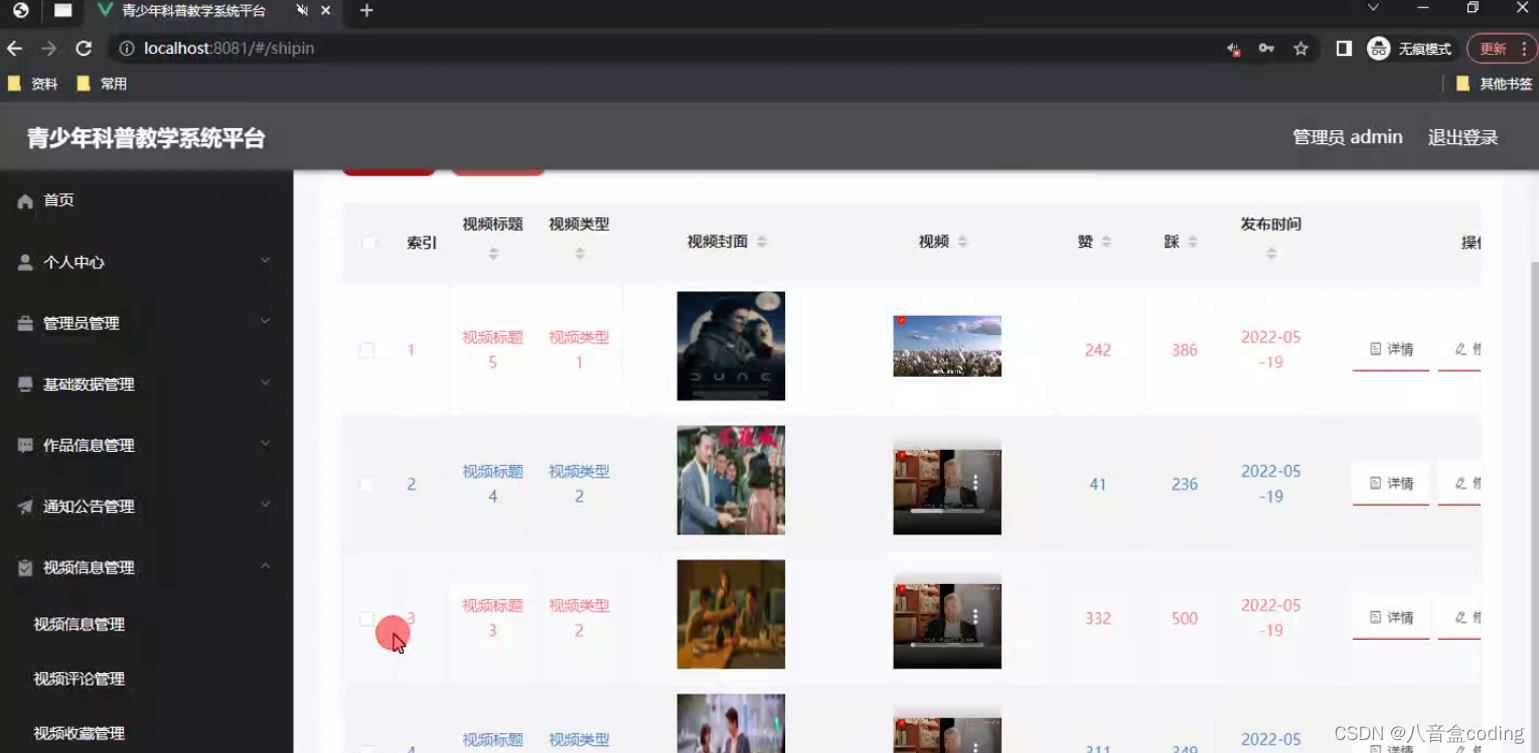Viewport: 1539px width, 753px height.
Task: Click the 500 dislikes cell
Action: [1185, 618]
